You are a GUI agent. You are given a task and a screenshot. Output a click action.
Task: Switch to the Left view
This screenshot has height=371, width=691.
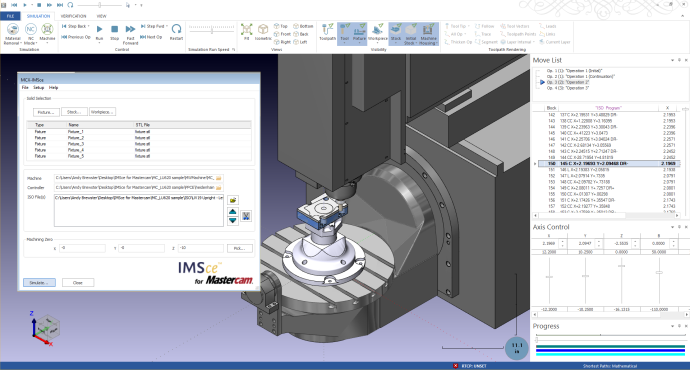[x=300, y=42]
